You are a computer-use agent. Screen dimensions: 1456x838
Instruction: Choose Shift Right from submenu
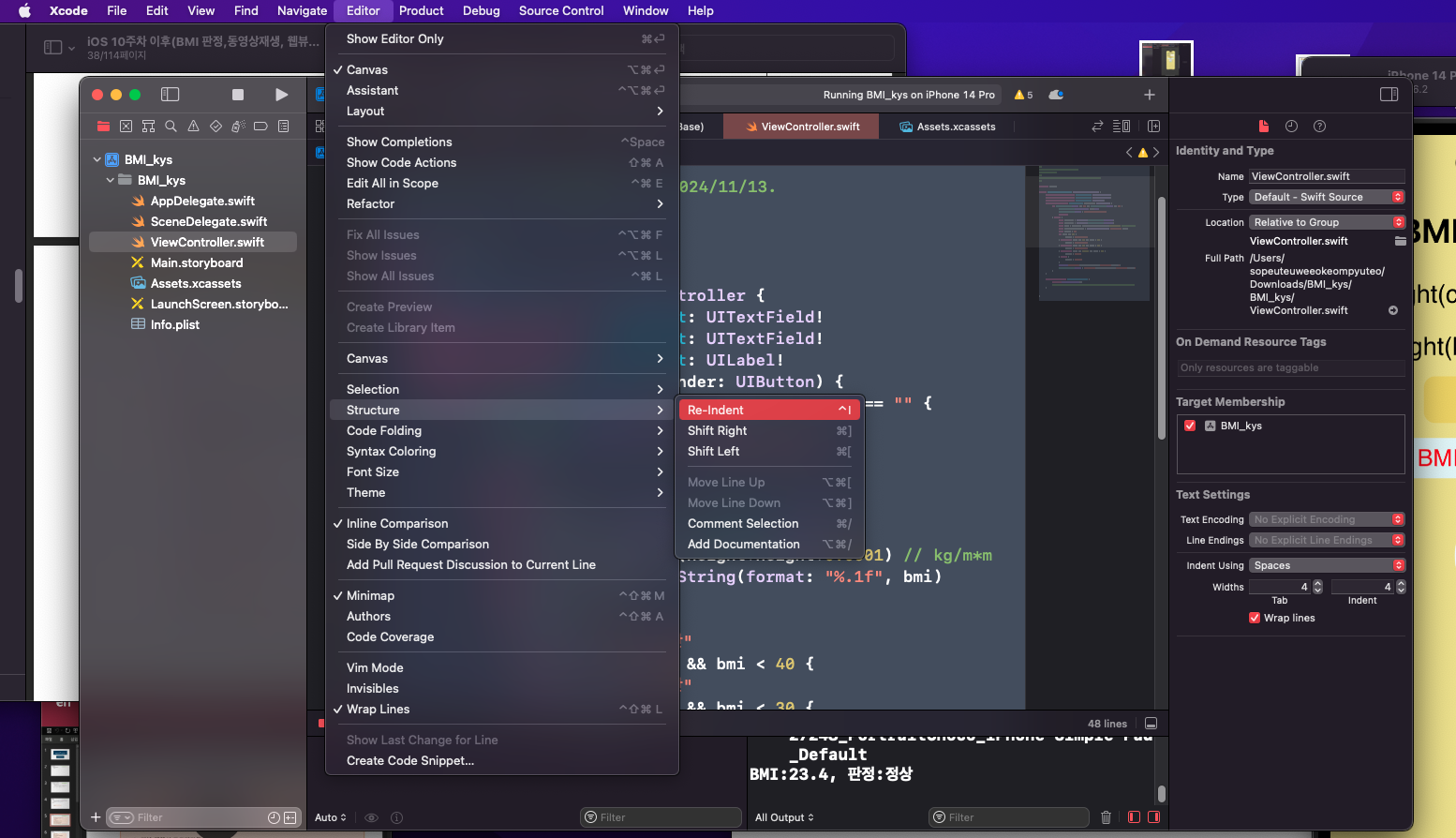[769, 430]
